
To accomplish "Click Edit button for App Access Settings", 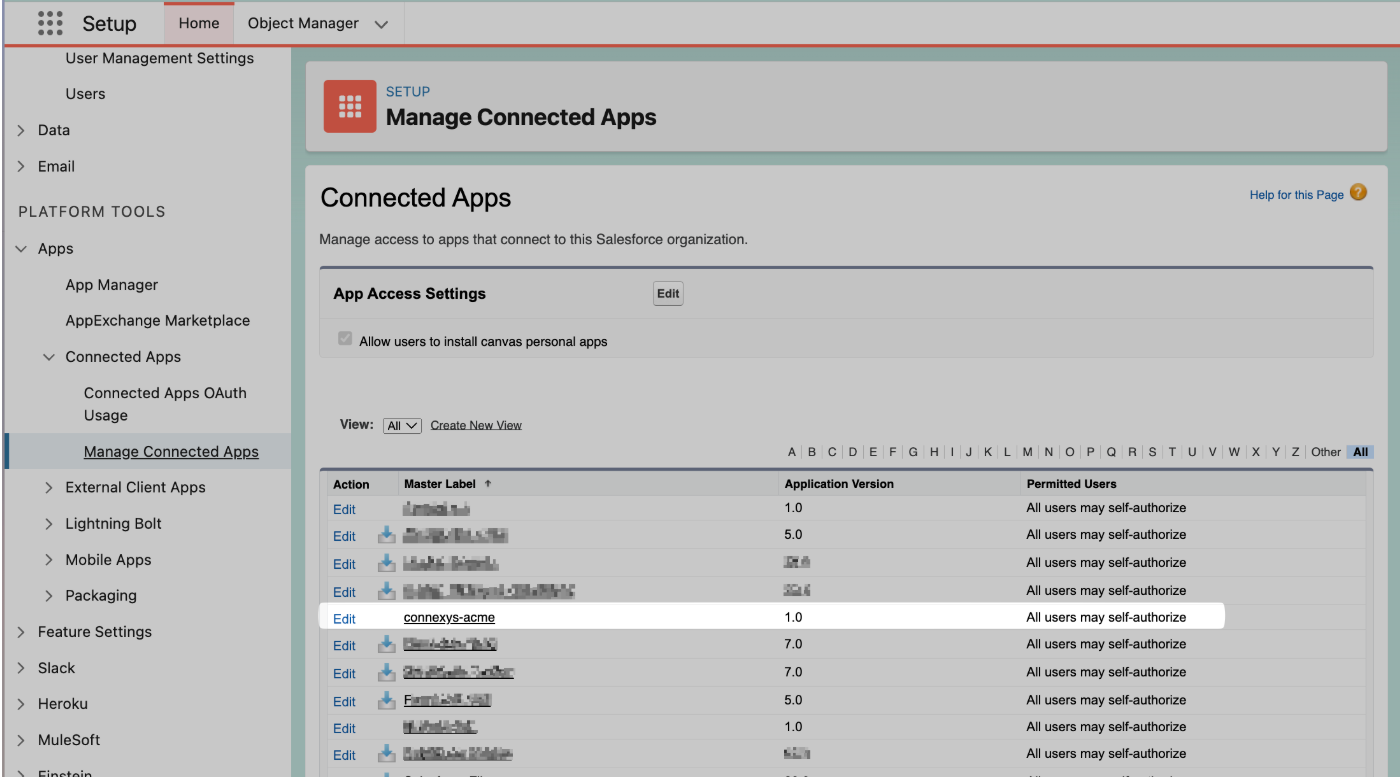I will click(x=668, y=294).
